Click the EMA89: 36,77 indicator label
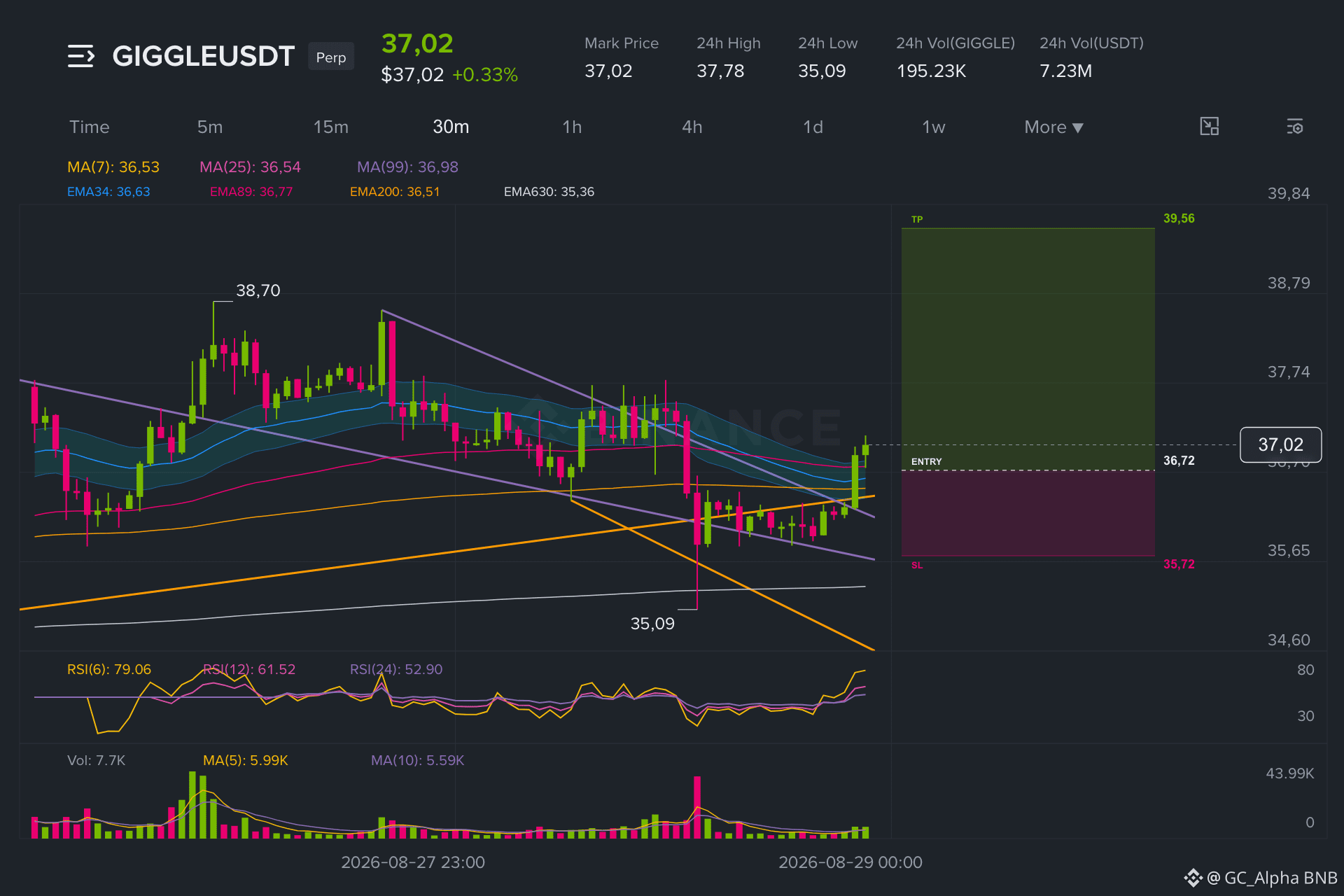Screen dimensions: 1344x896 click(x=251, y=192)
